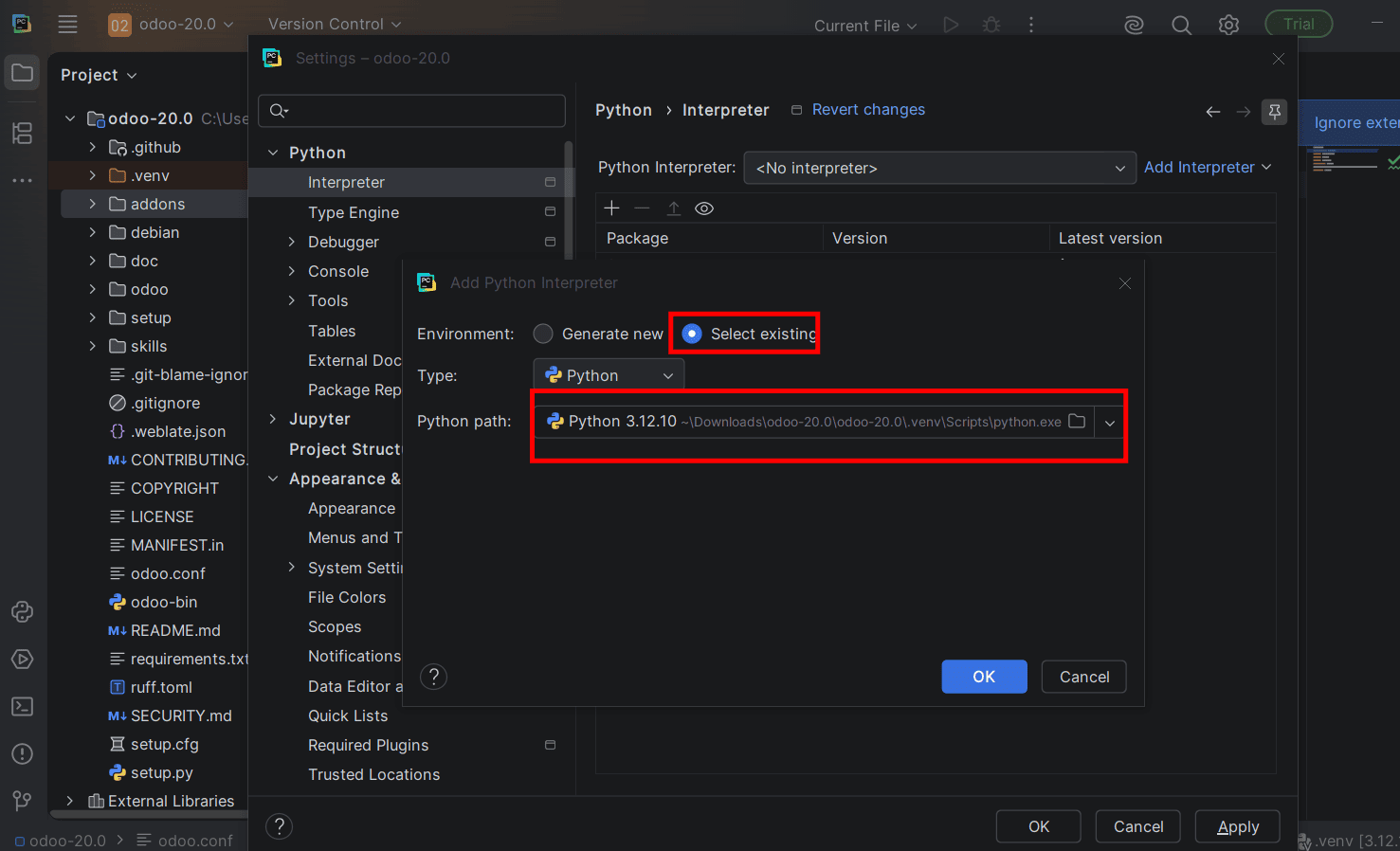
Task: Click OK in Add Python Interpreter dialog
Action: tap(984, 677)
